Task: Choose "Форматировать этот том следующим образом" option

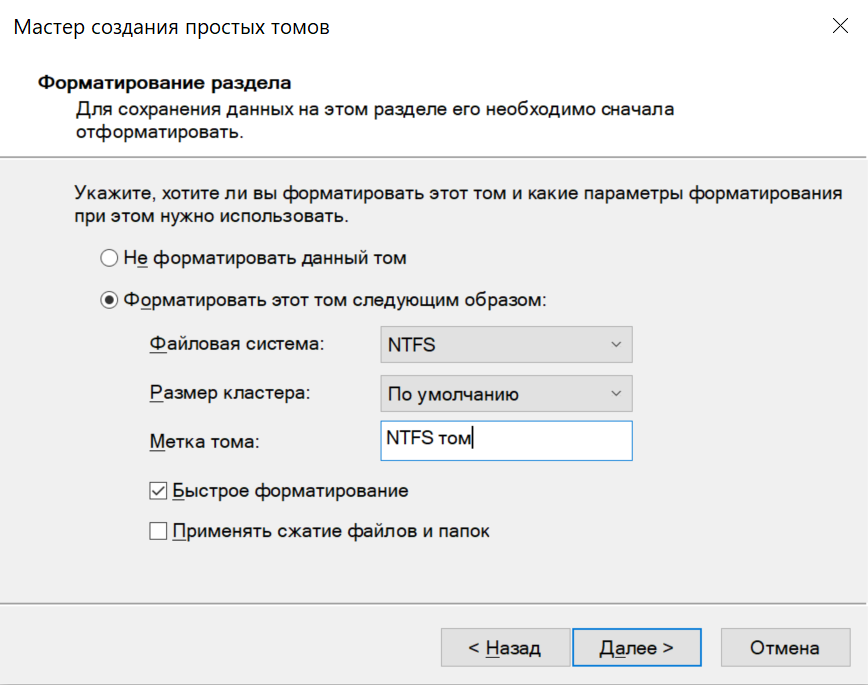Action: 110,300
